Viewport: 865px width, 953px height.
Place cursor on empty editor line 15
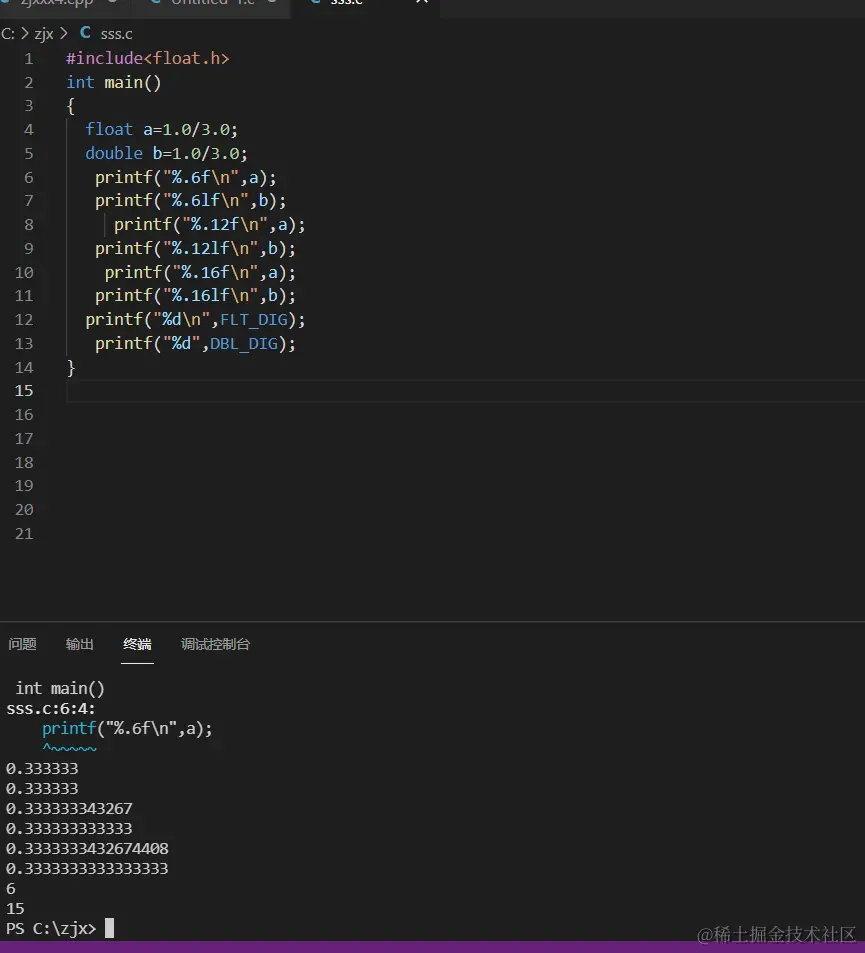tap(465, 391)
